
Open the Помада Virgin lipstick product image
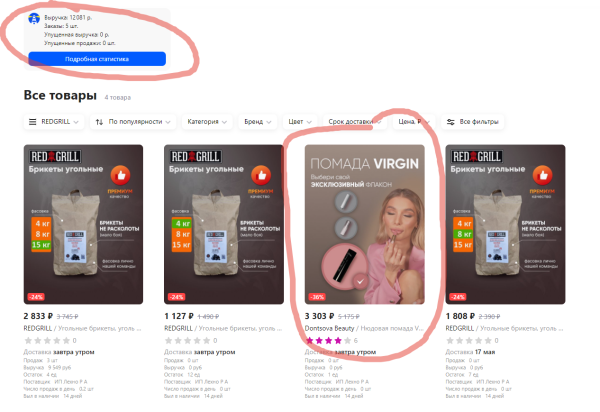(x=365, y=225)
